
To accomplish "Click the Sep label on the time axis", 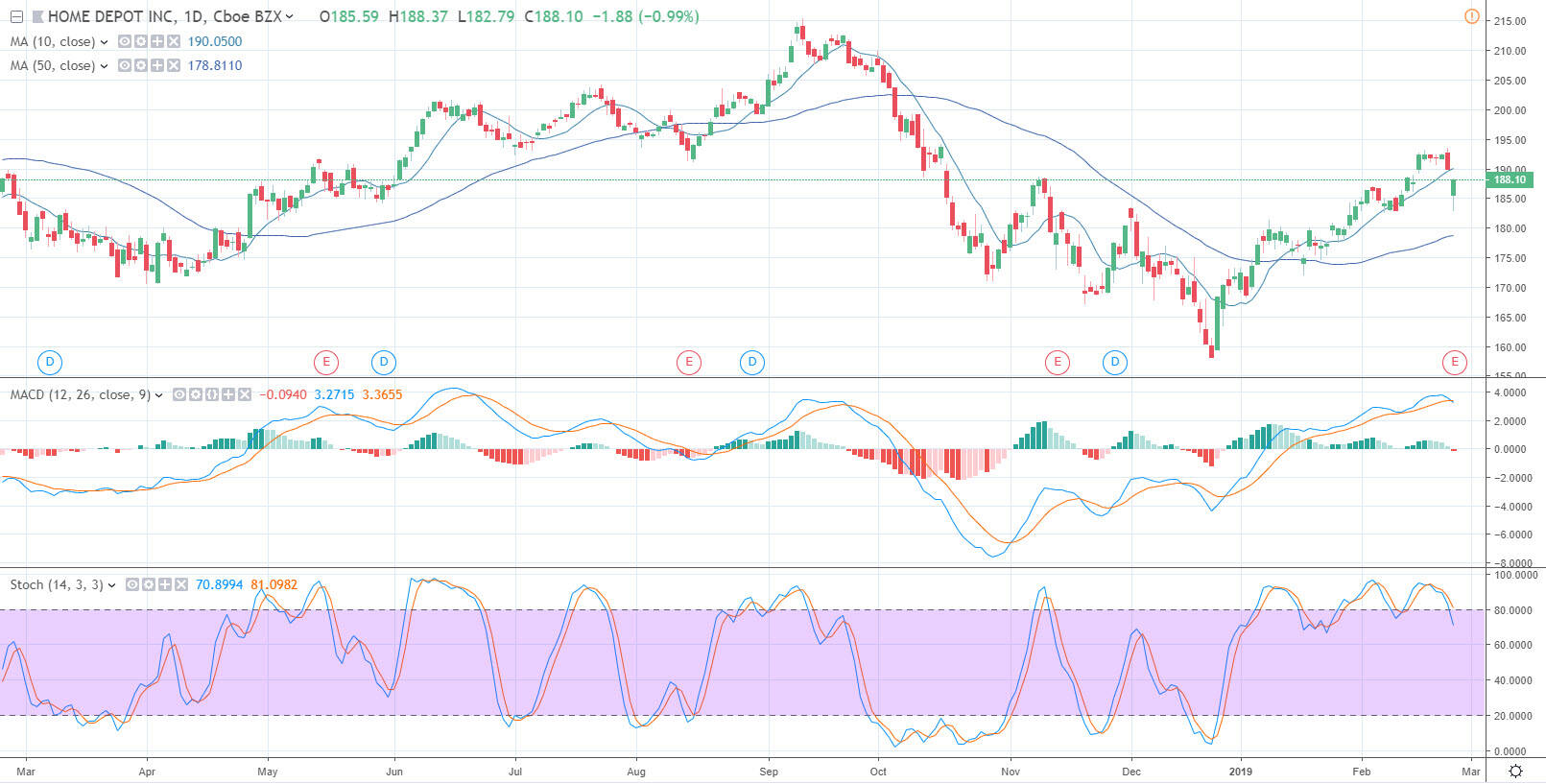I will pyautogui.click(x=768, y=772).
